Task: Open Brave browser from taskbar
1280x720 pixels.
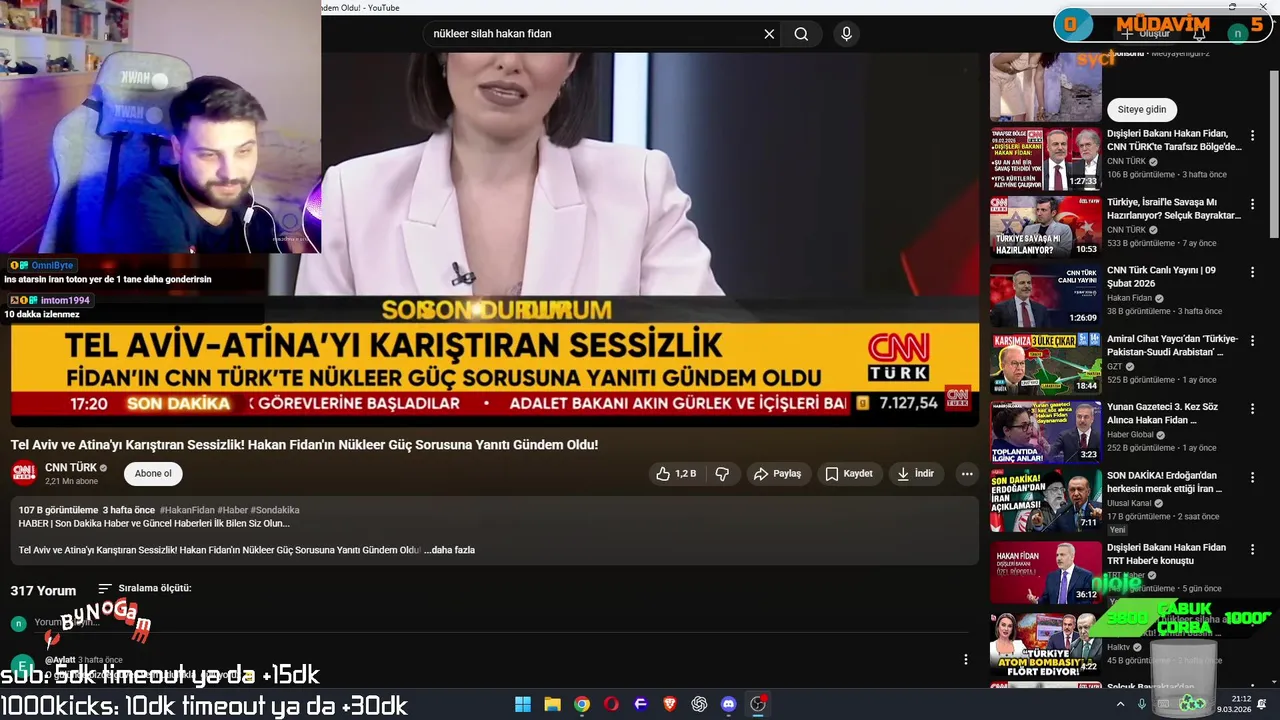Action: 670,704
